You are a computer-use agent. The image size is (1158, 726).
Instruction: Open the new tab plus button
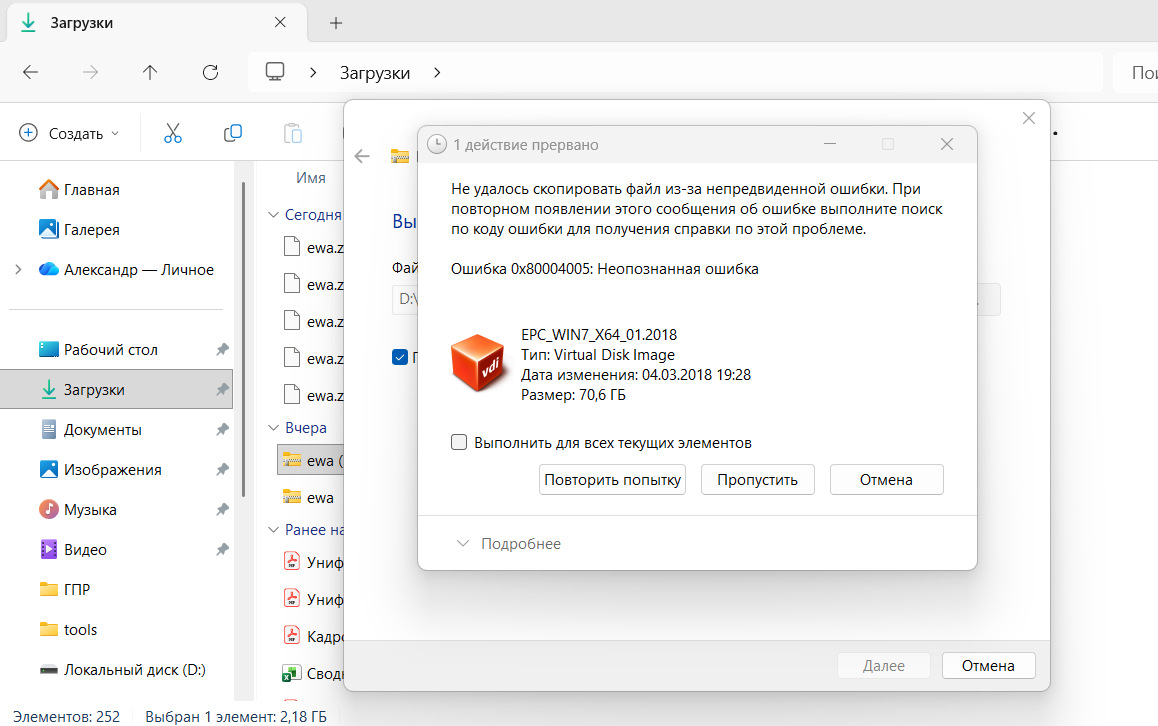pyautogui.click(x=336, y=23)
